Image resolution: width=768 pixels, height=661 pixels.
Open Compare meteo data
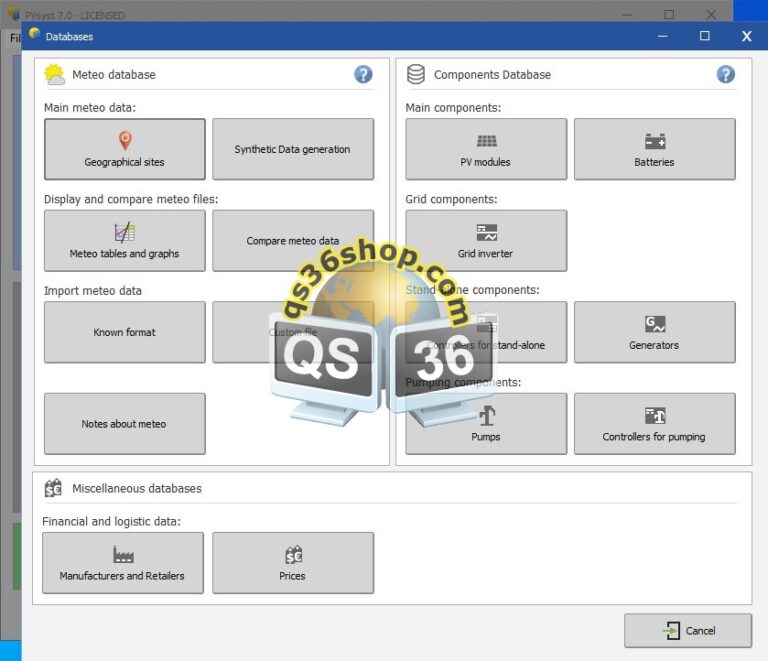point(293,240)
